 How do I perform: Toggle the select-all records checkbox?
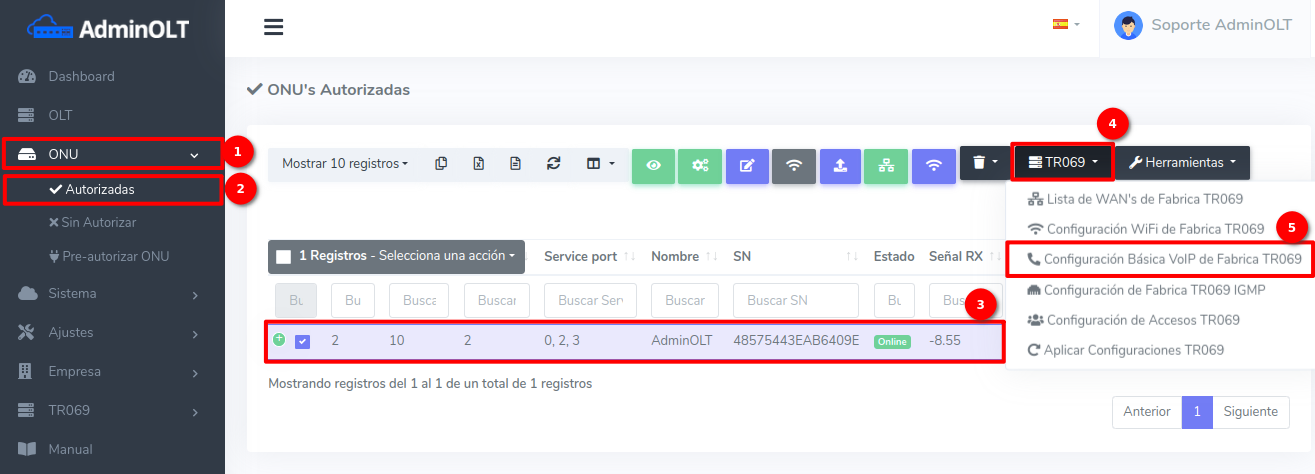[283, 256]
